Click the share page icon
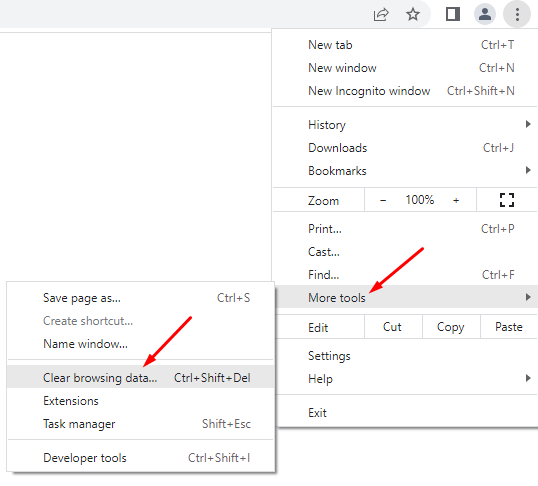538x486 pixels. pyautogui.click(x=381, y=14)
